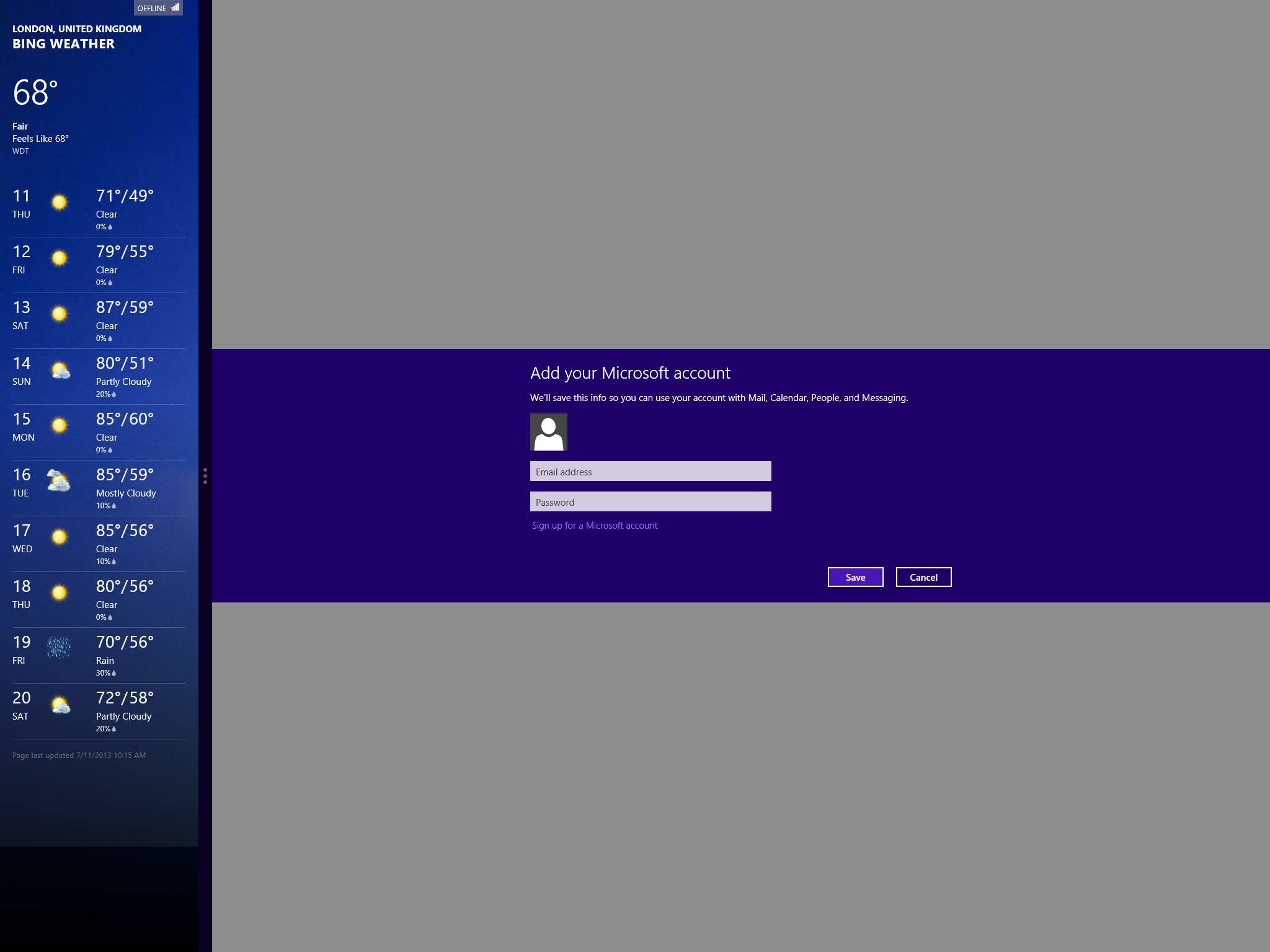Click the Fair condition text
This screenshot has height=952, width=1270.
coord(20,126)
